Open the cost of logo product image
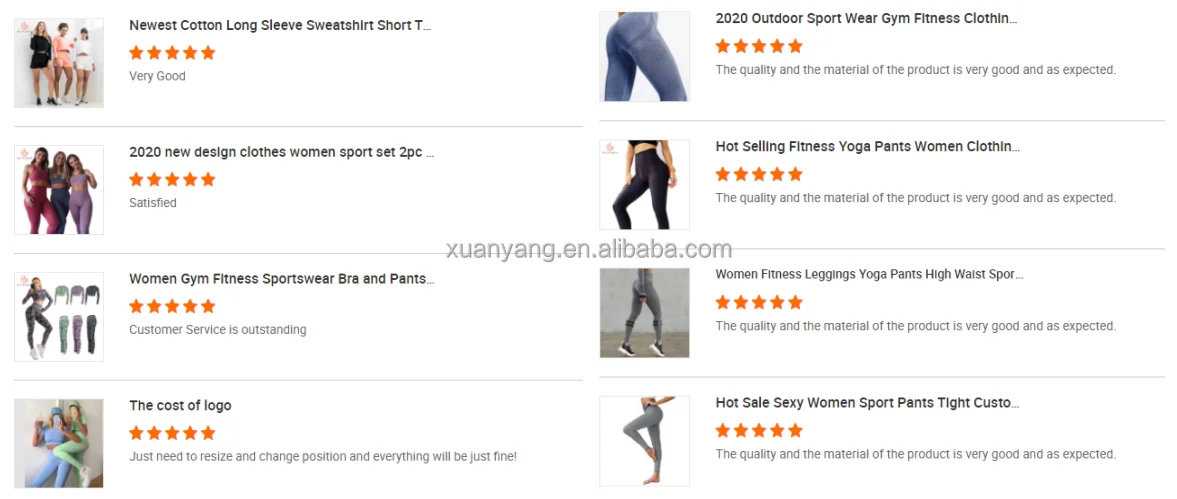The height and width of the screenshot is (499, 1177). point(59,443)
